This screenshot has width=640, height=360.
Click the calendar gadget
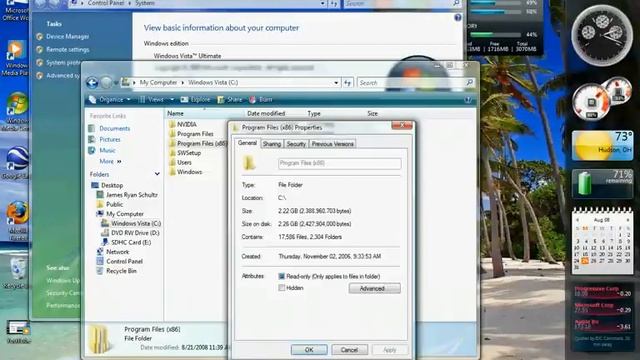[x=602, y=240]
